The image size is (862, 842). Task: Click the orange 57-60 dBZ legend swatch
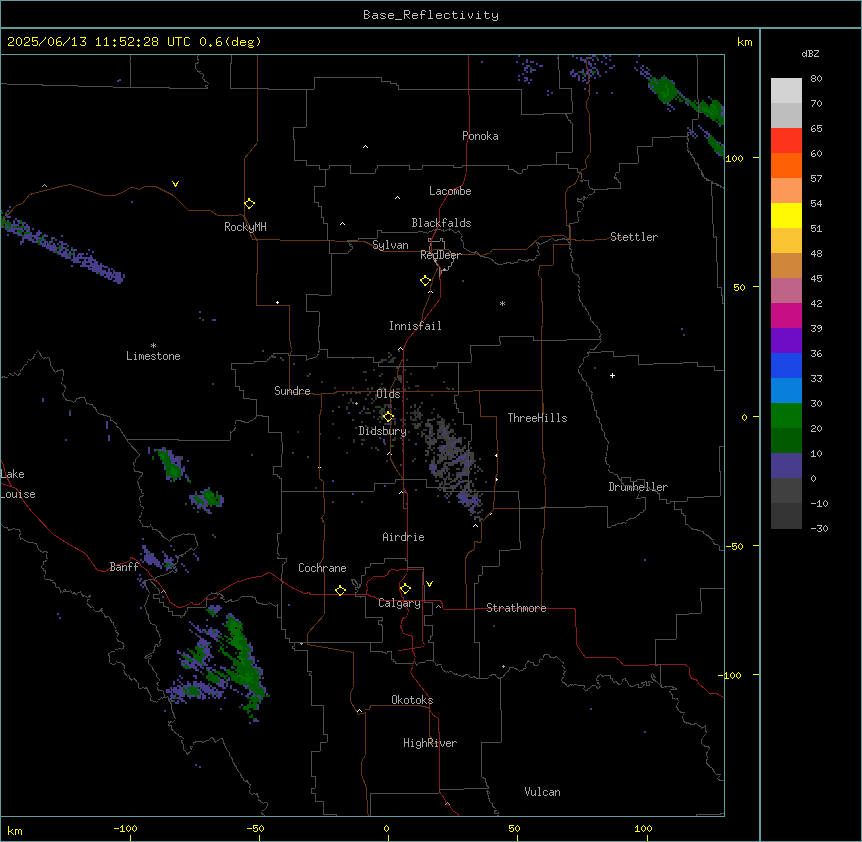(786, 165)
